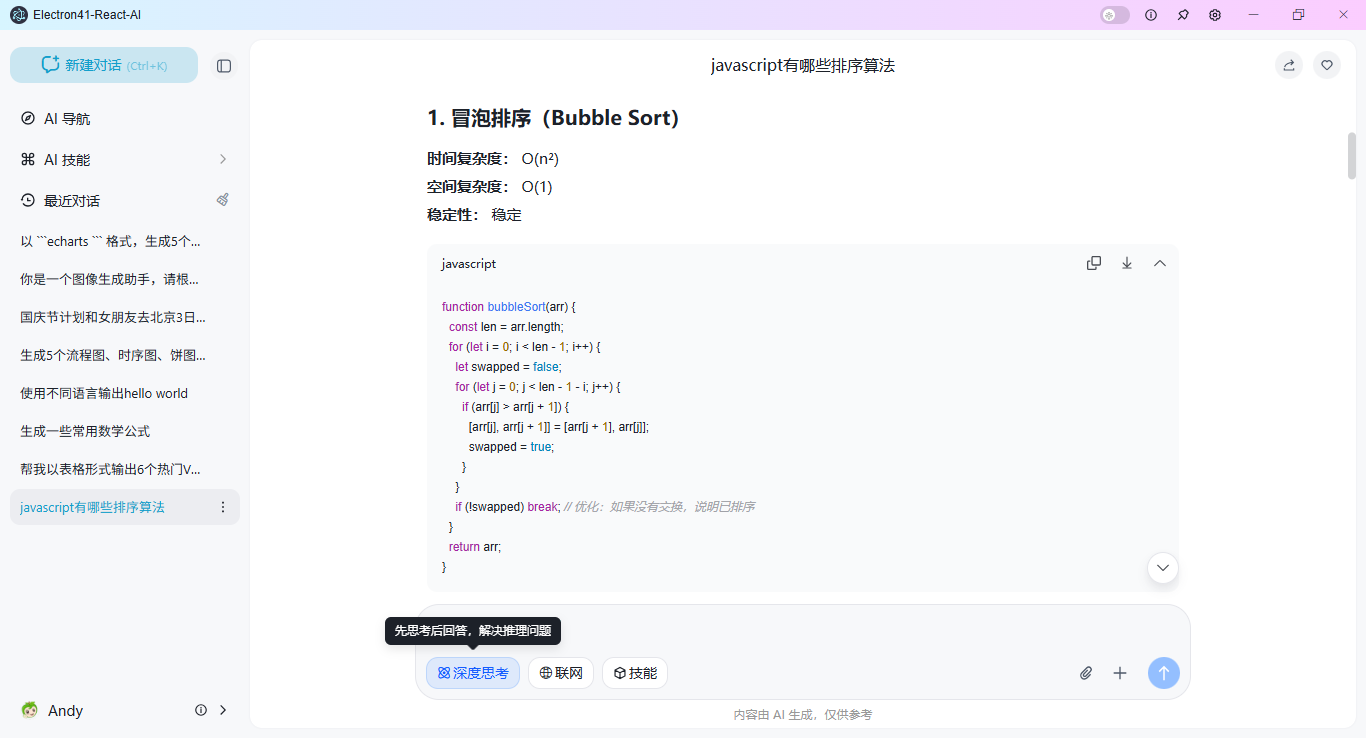Toggle 深度思考 deep thinking mode
This screenshot has height=738, width=1366.
[x=473, y=673]
